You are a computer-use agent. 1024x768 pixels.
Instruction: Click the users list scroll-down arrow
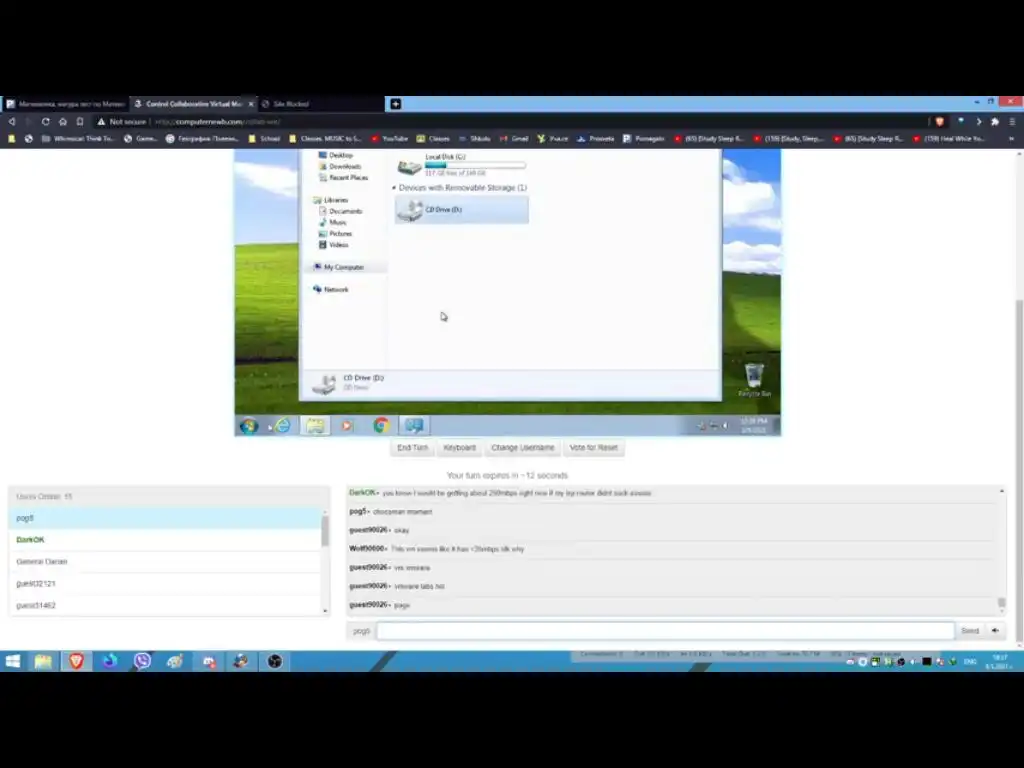(x=325, y=611)
